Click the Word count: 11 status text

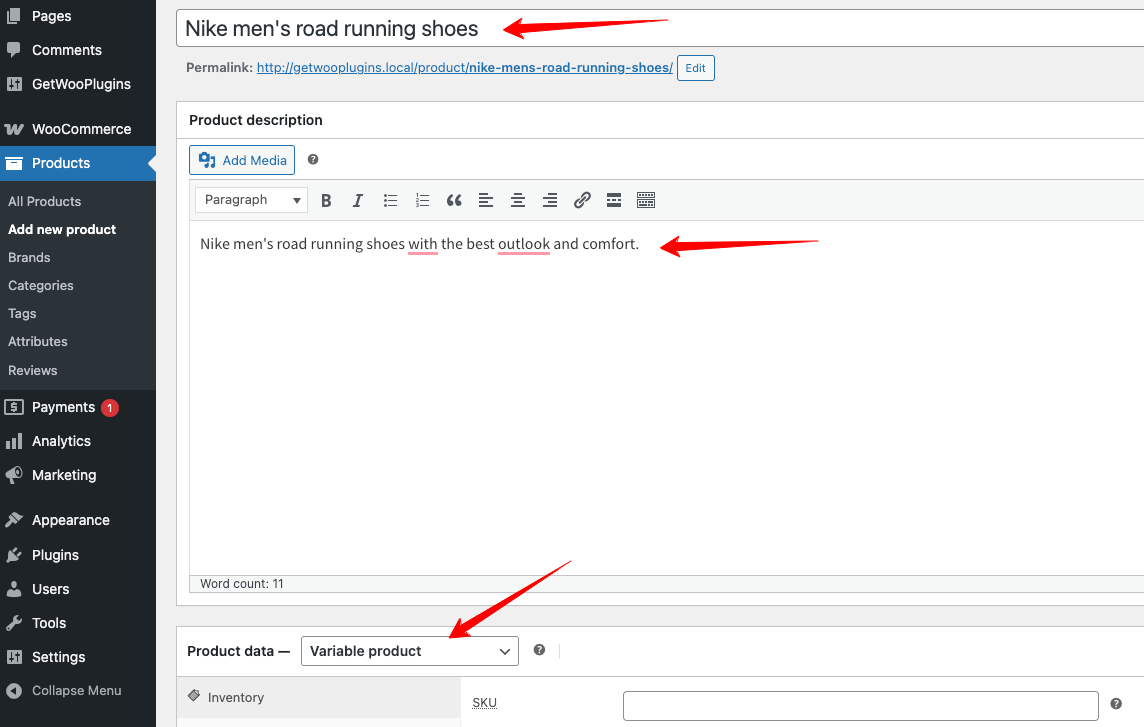pos(241,584)
